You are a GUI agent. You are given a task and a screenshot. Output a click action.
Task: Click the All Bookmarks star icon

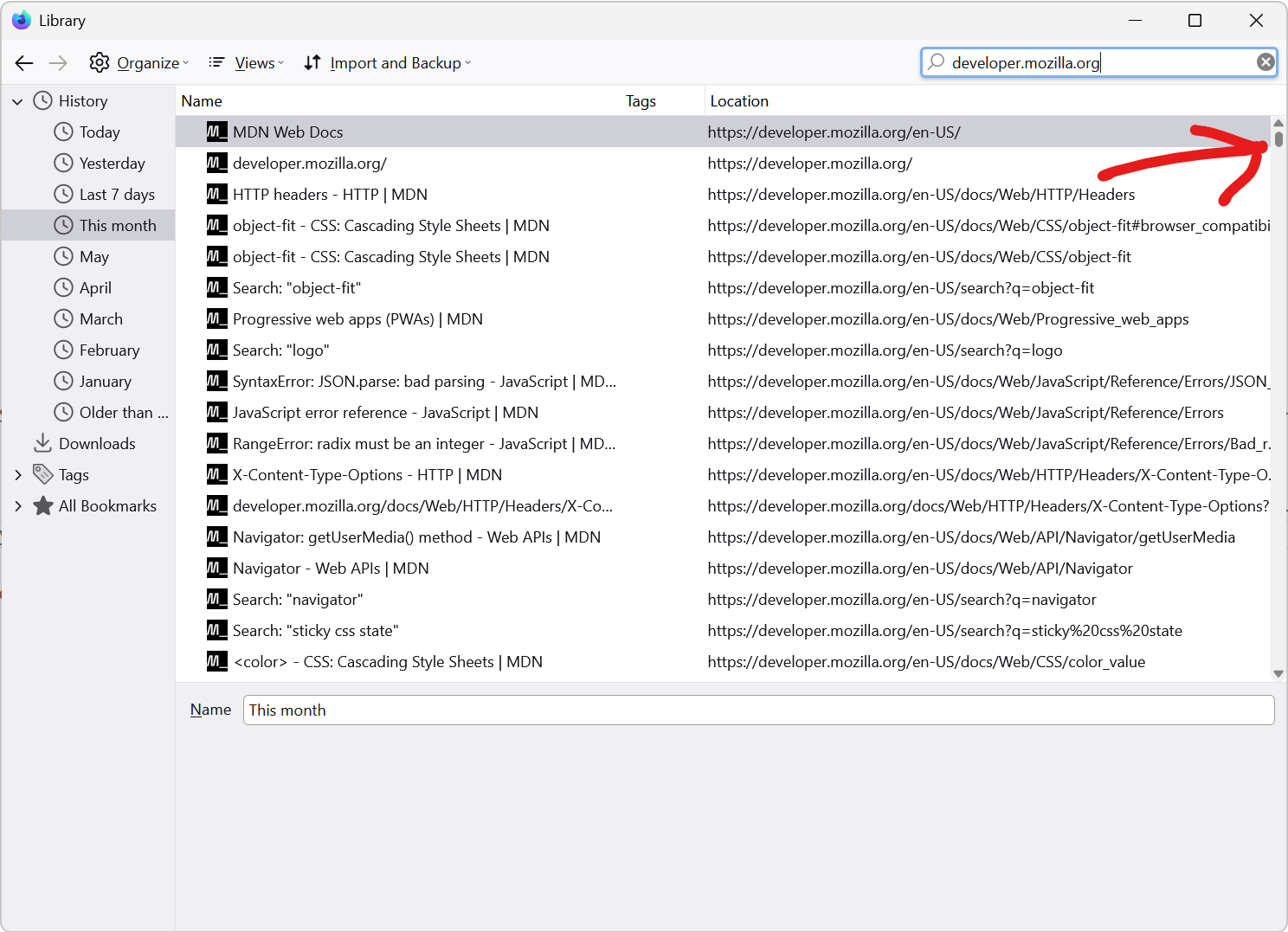click(43, 506)
